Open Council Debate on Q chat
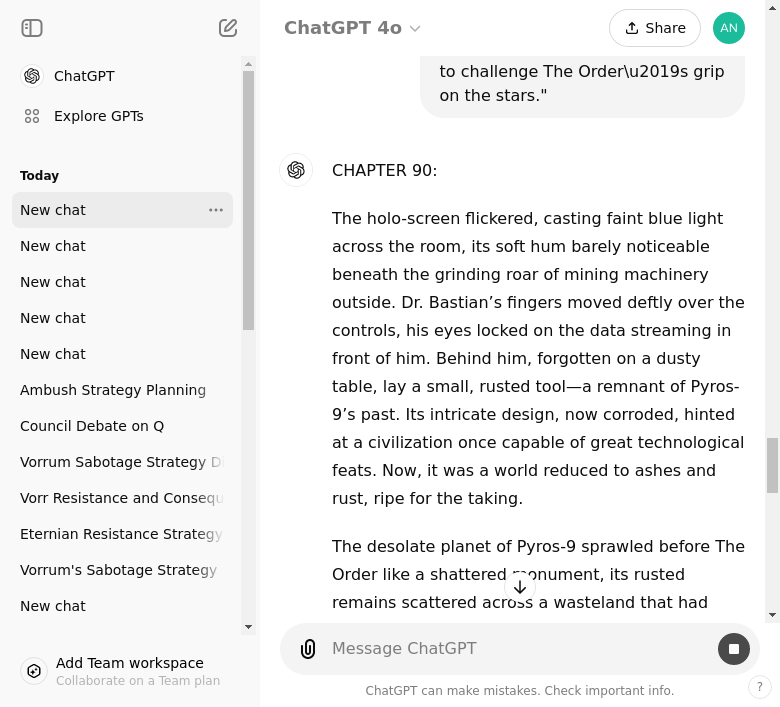Viewport: 780px width, 707px height. point(92,426)
